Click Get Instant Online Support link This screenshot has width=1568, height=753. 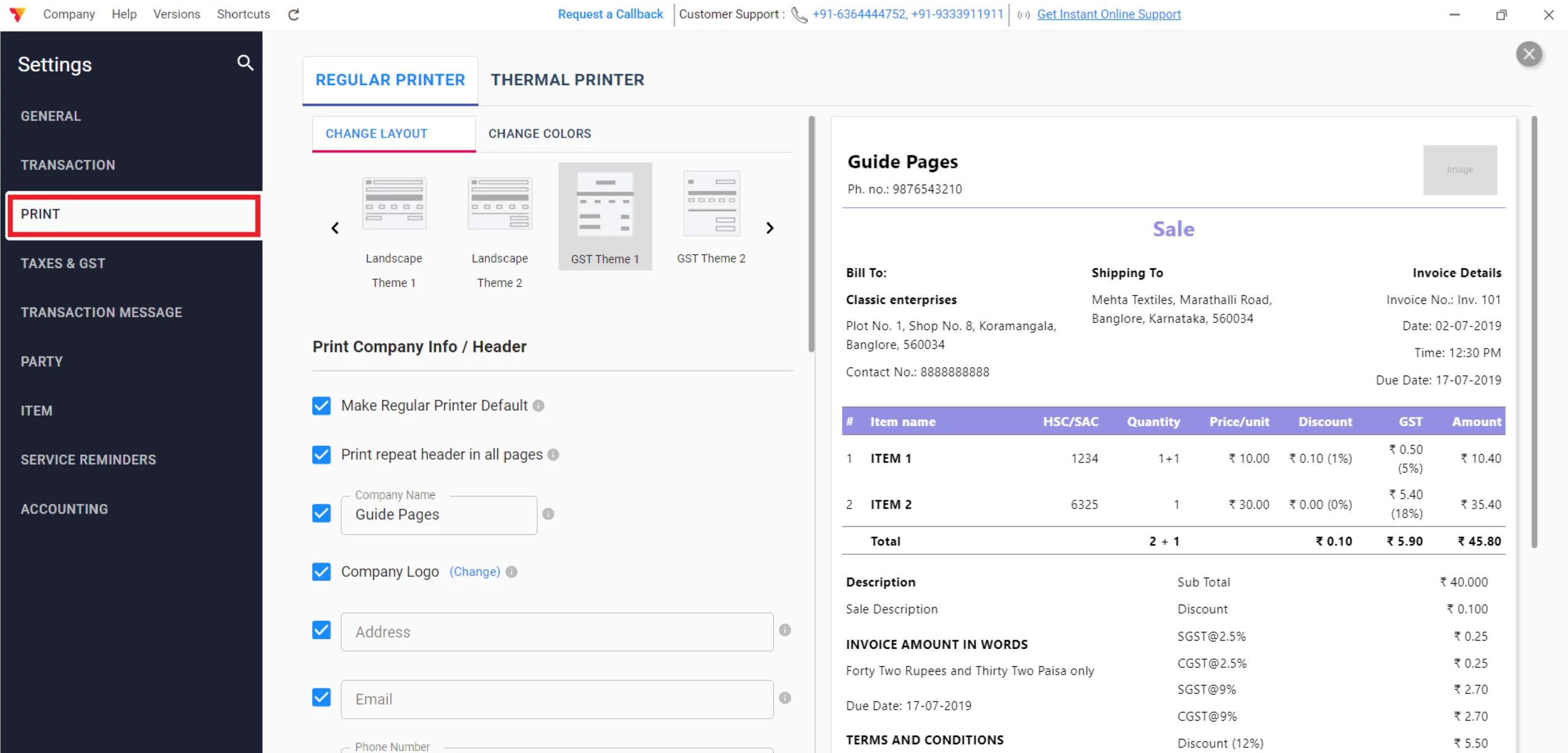coord(1109,14)
